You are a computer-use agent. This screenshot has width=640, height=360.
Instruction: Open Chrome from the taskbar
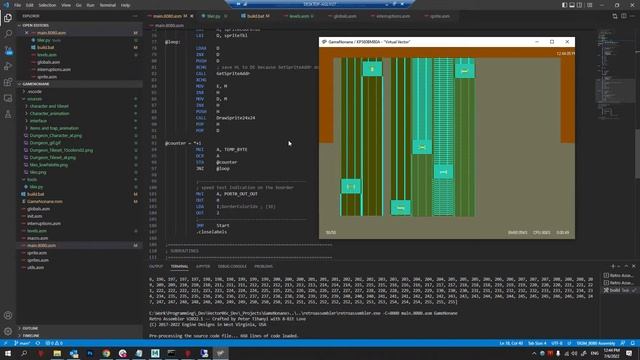(106, 353)
